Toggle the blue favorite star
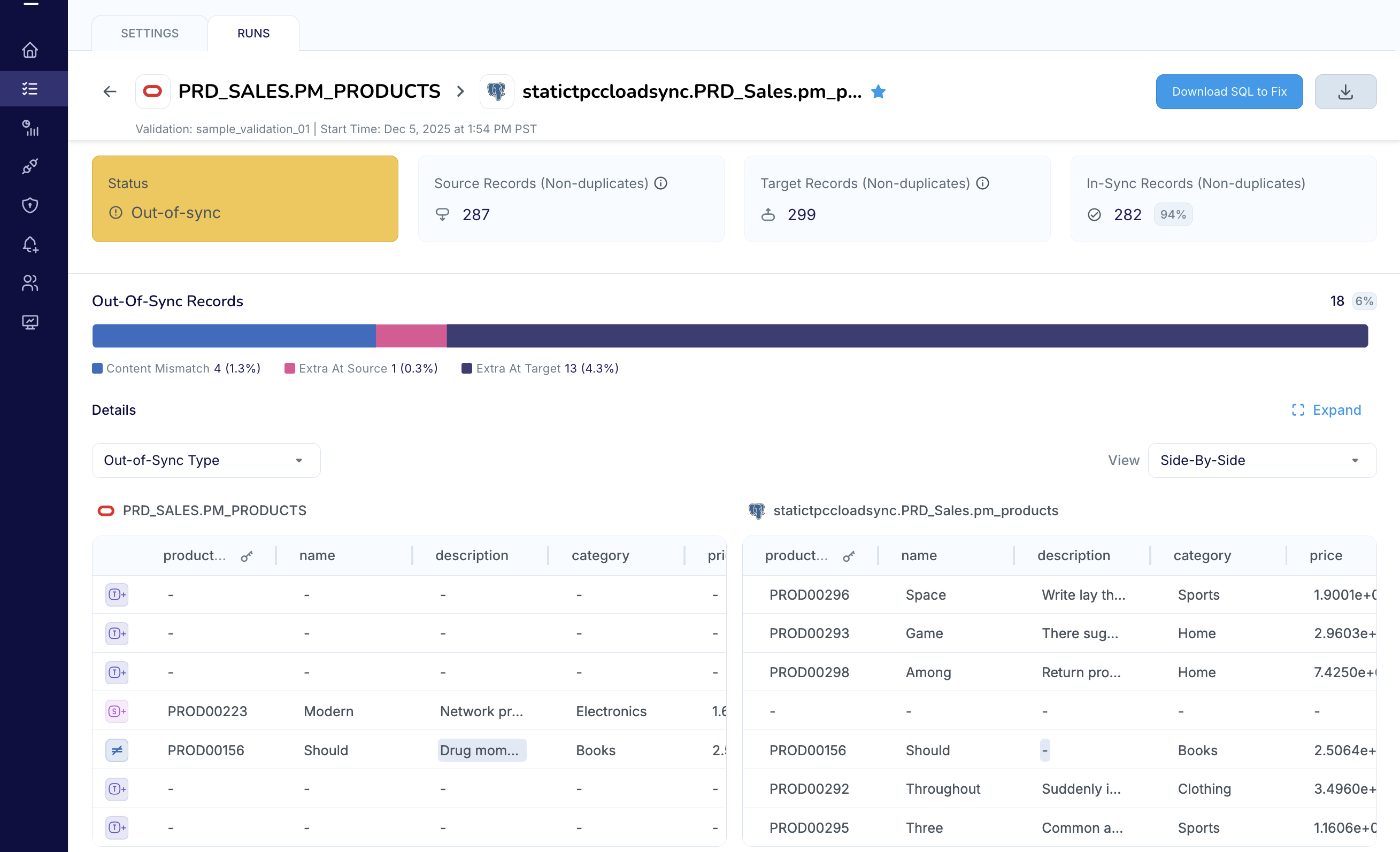1400x852 pixels. point(878,91)
